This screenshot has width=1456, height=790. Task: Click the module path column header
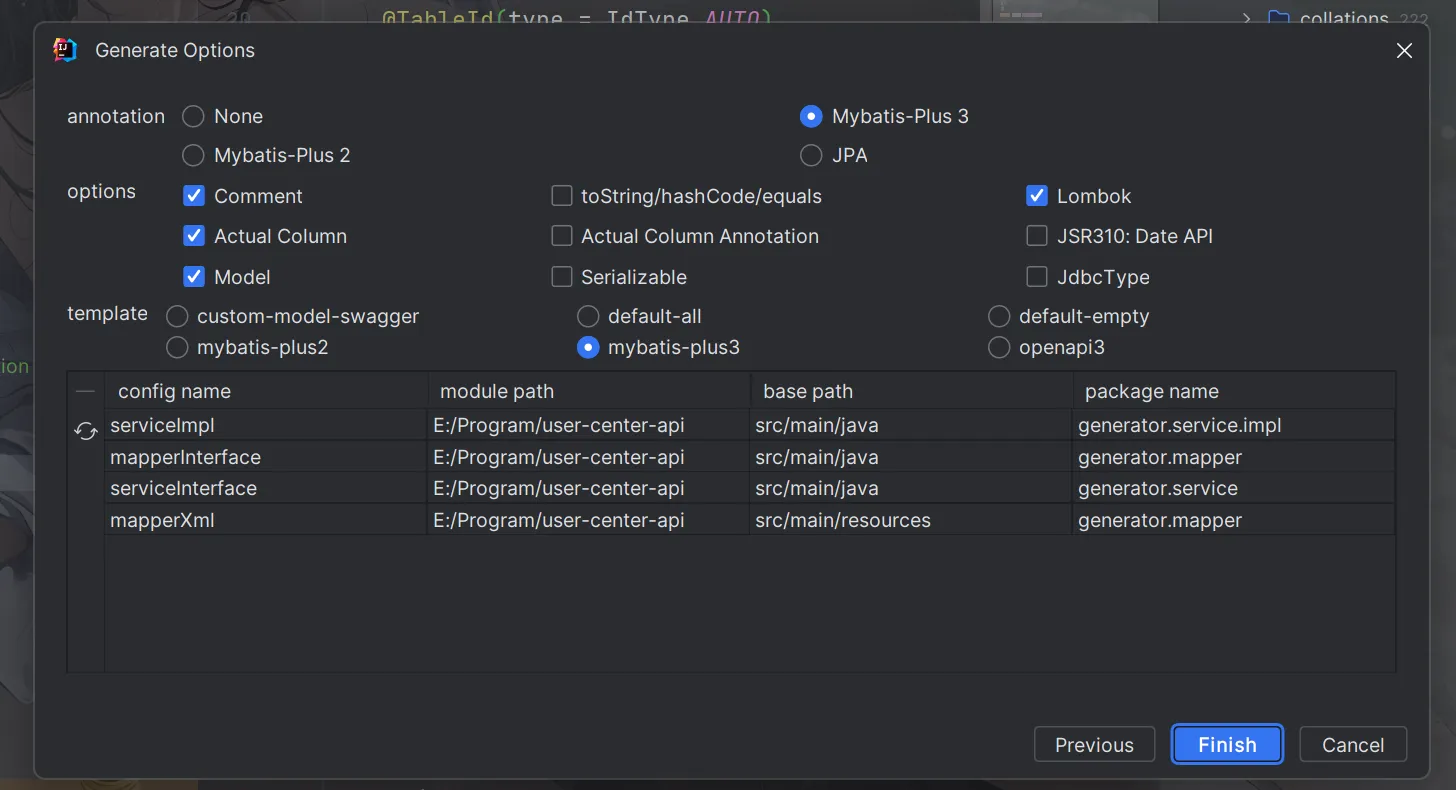pos(589,391)
